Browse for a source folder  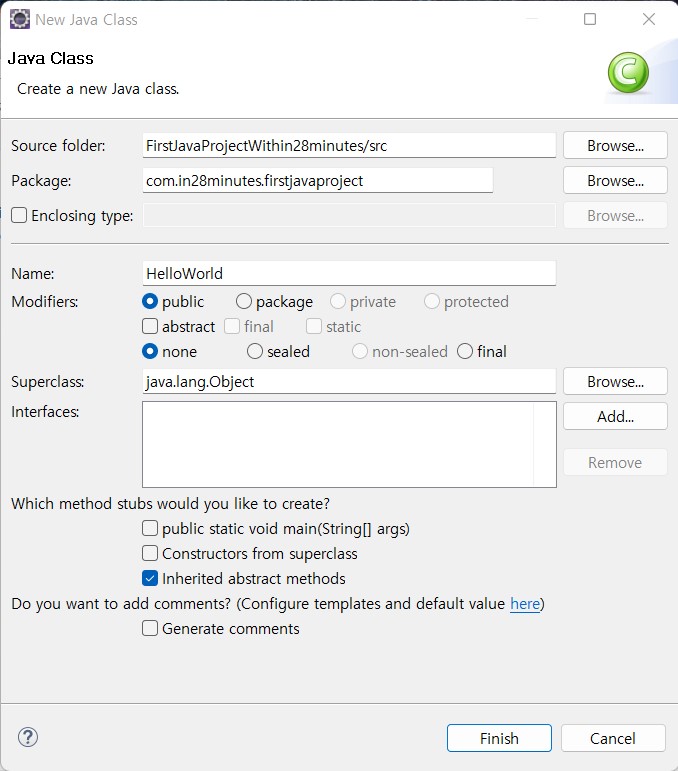pyautogui.click(x=614, y=145)
